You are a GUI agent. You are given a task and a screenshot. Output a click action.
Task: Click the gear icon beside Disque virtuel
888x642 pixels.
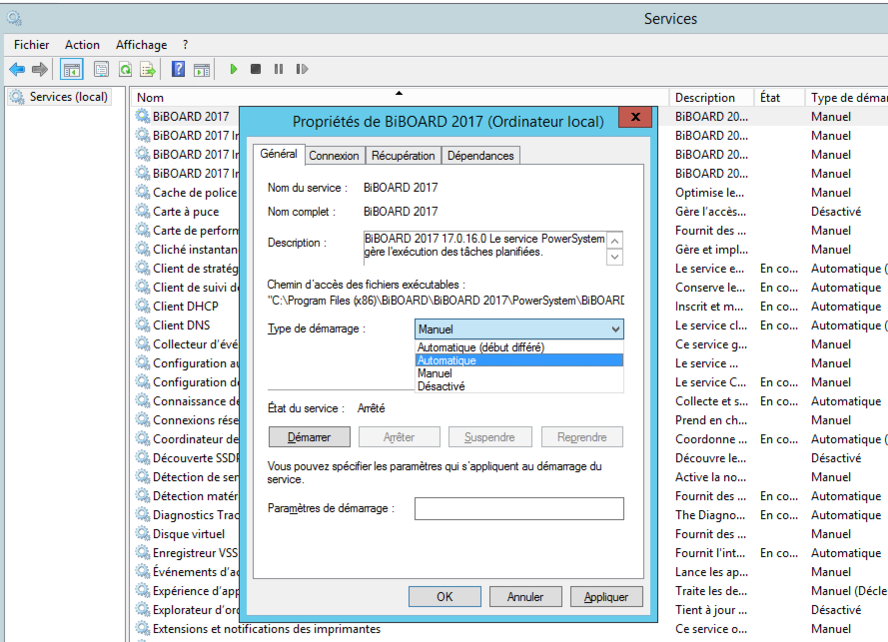(x=142, y=533)
